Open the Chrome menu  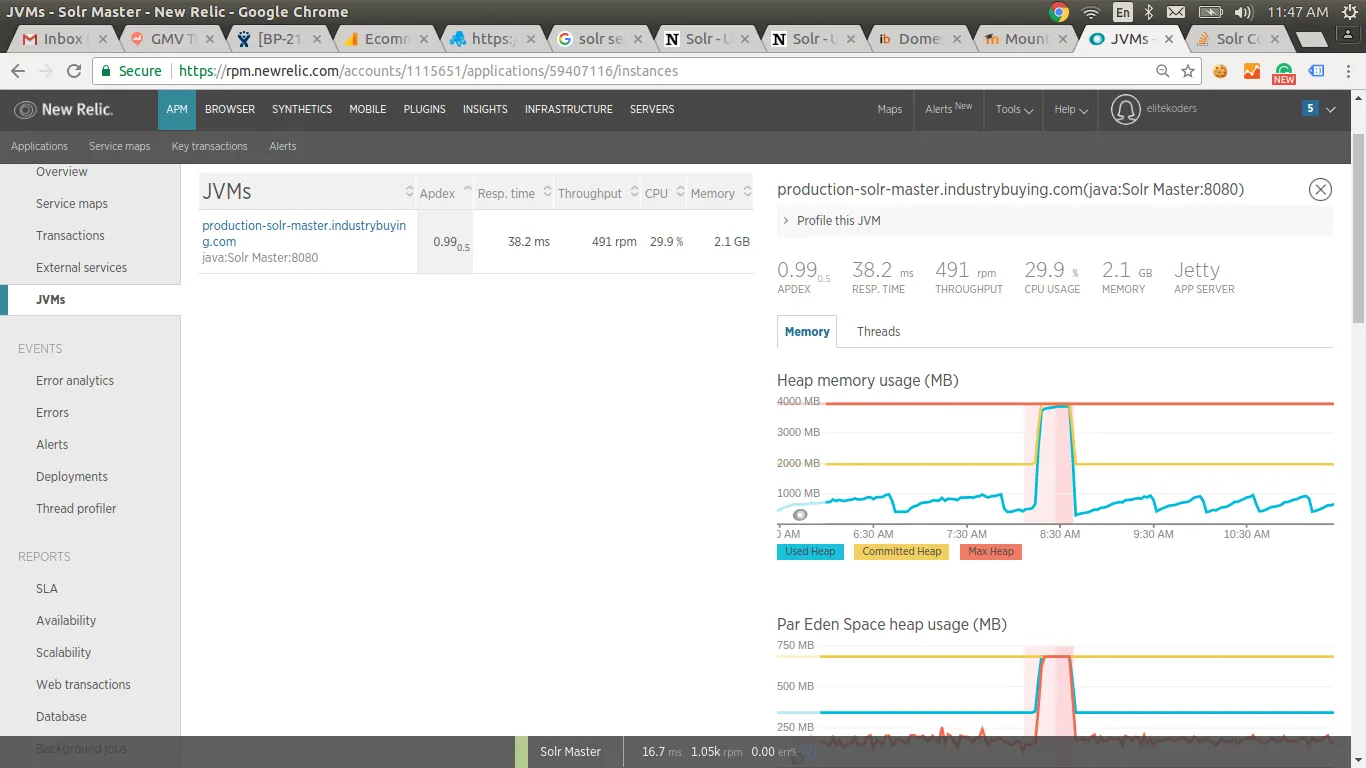pyautogui.click(x=1347, y=71)
